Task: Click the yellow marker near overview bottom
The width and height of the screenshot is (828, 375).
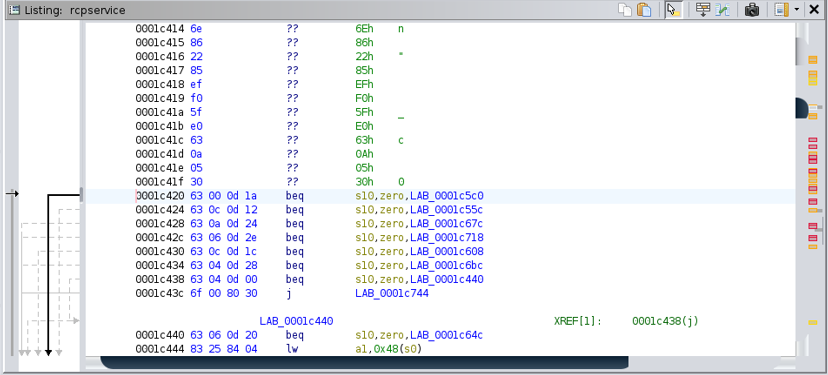Action: click(x=813, y=322)
